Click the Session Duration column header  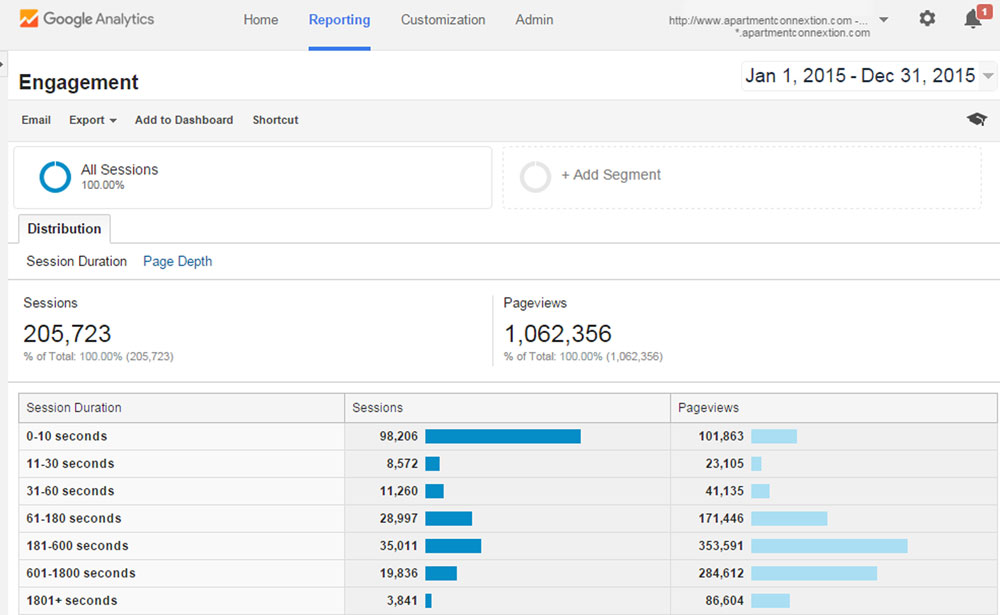coord(74,408)
